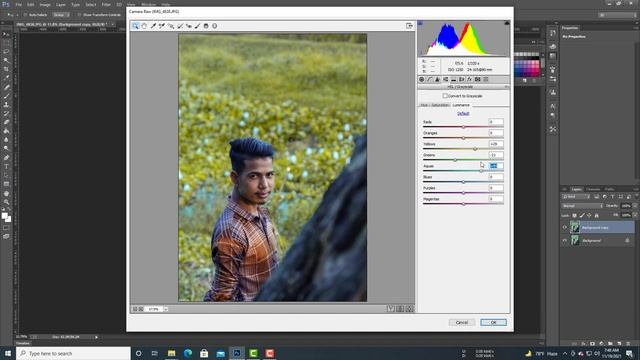Select the Hand tool in Camera Raw toolbar

(x=144, y=26)
